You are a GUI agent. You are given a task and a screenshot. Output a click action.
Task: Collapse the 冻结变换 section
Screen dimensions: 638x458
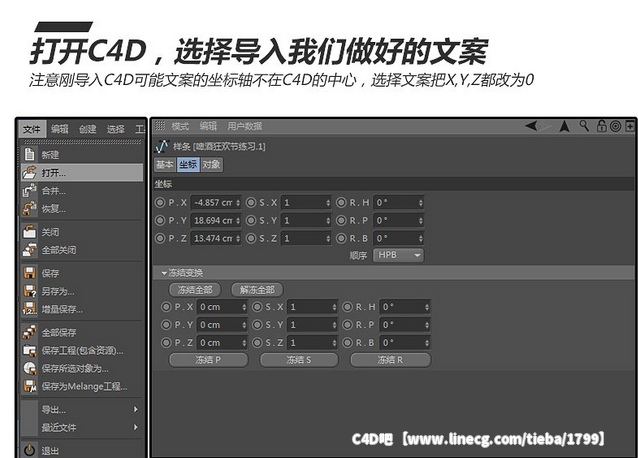164,273
